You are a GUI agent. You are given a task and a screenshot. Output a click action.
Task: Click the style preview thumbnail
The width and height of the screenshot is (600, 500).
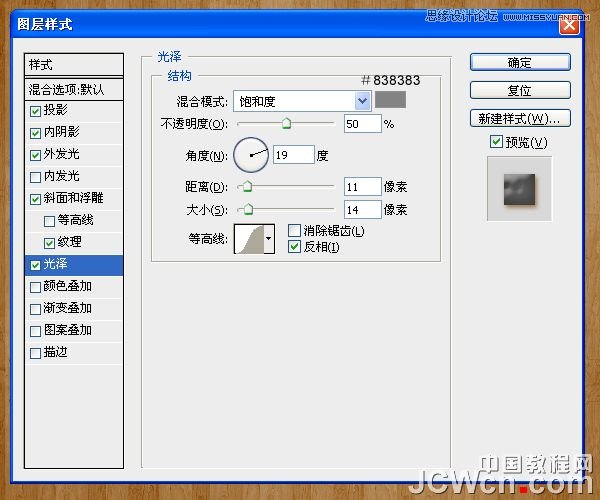click(x=519, y=189)
